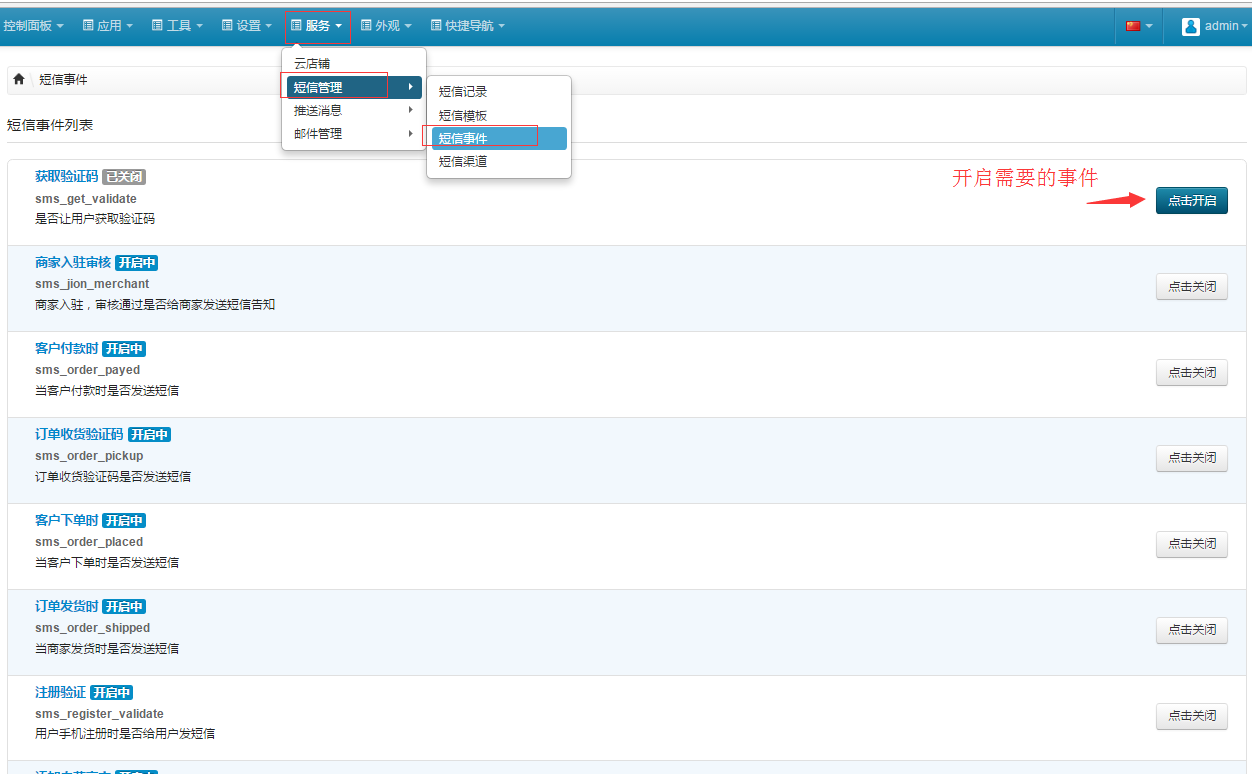Image resolution: width=1252 pixels, height=774 pixels.
Task: Turn off the 客户付款时 SMS event
Action: click(x=1191, y=372)
